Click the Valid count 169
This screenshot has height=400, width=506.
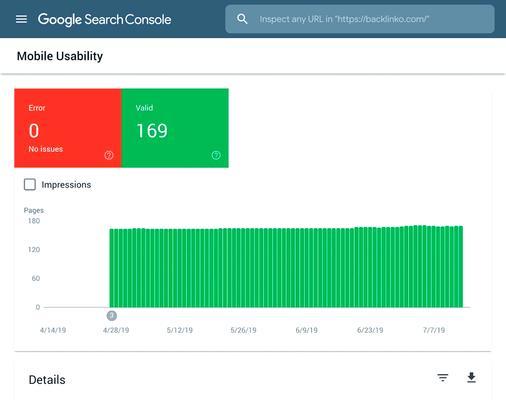pos(152,131)
